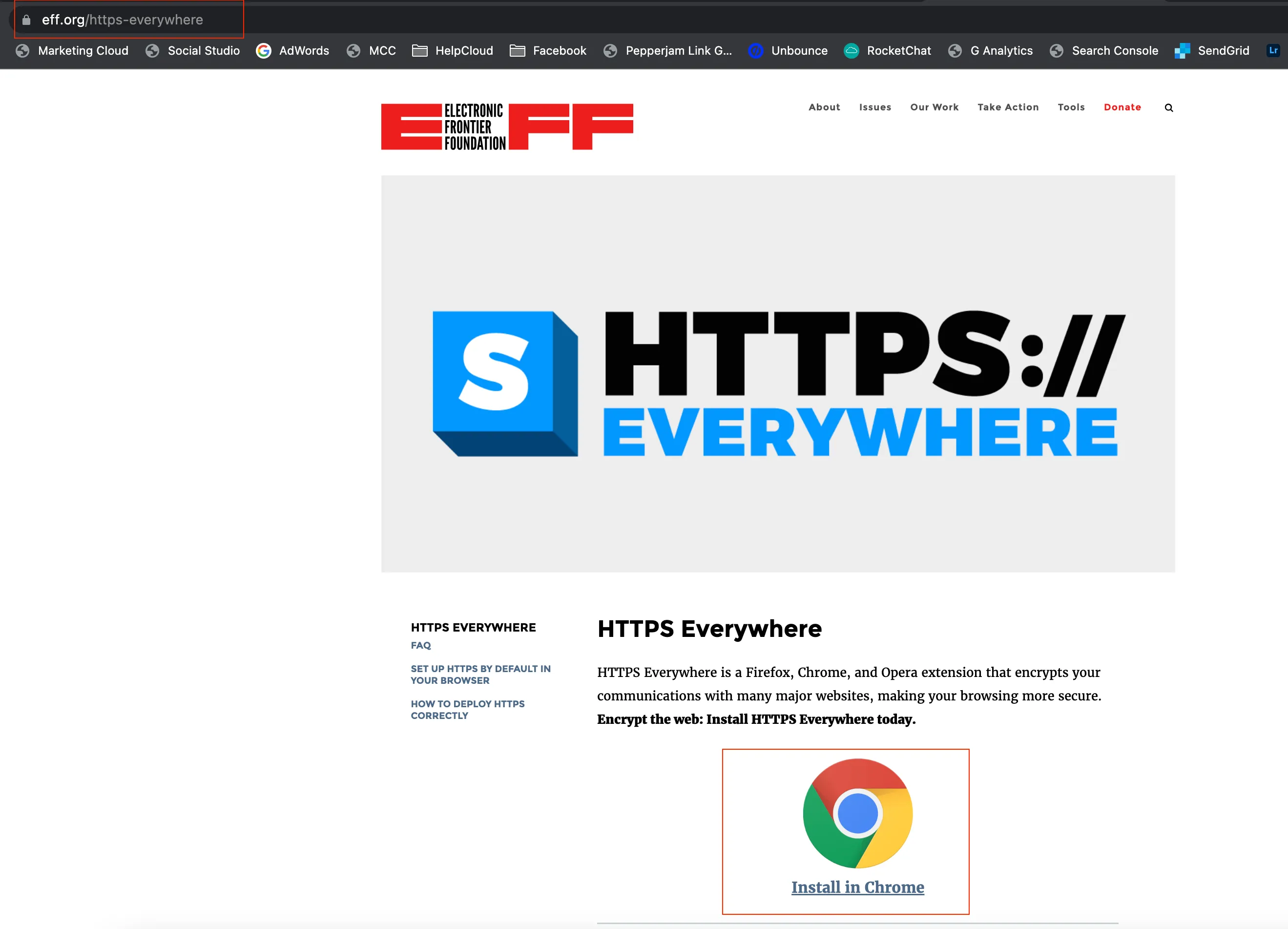Open the Marketing Cloud bookmark
This screenshot has width=1288, height=929.
pos(72,51)
